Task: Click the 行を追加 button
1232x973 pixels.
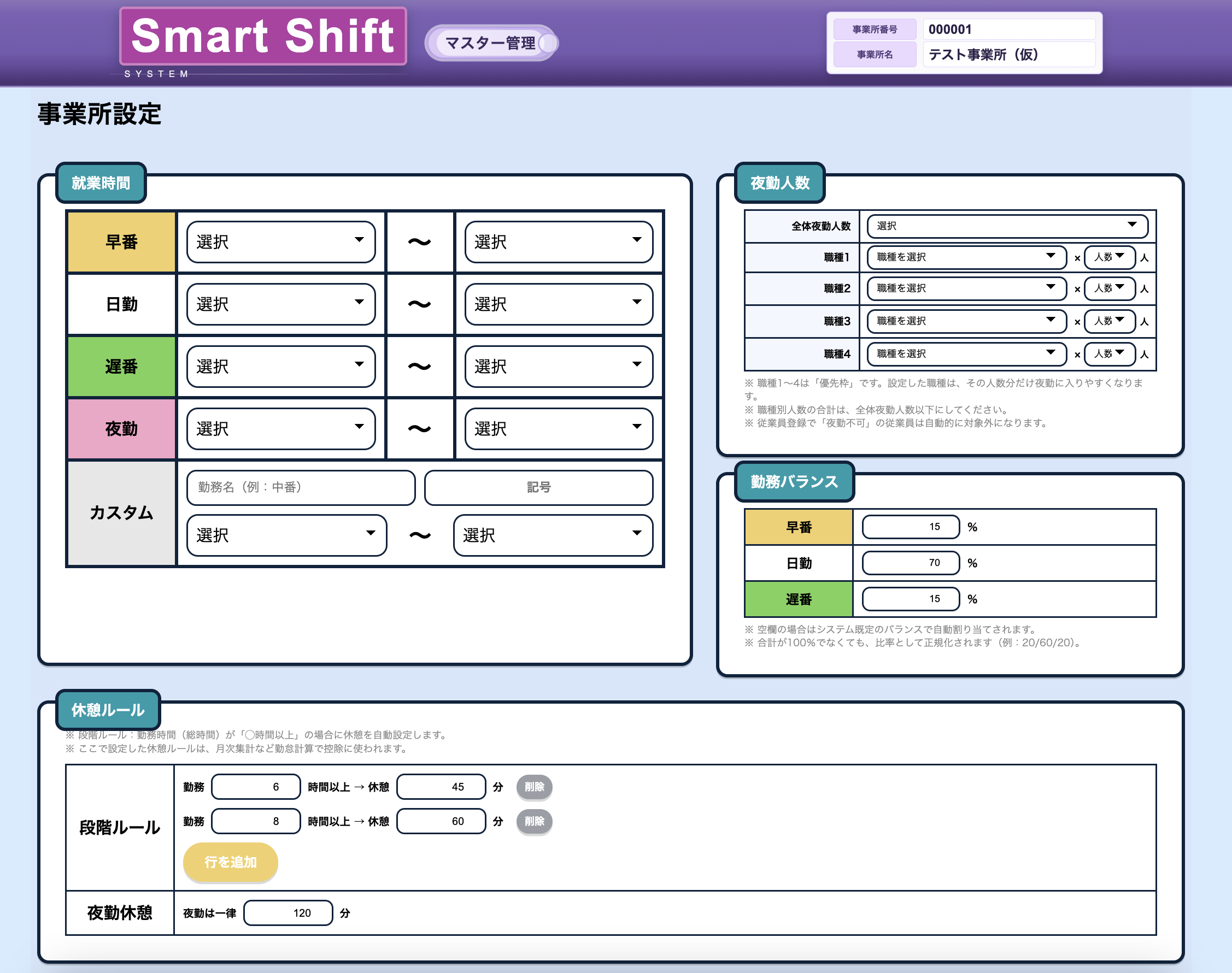Action: 230,862
